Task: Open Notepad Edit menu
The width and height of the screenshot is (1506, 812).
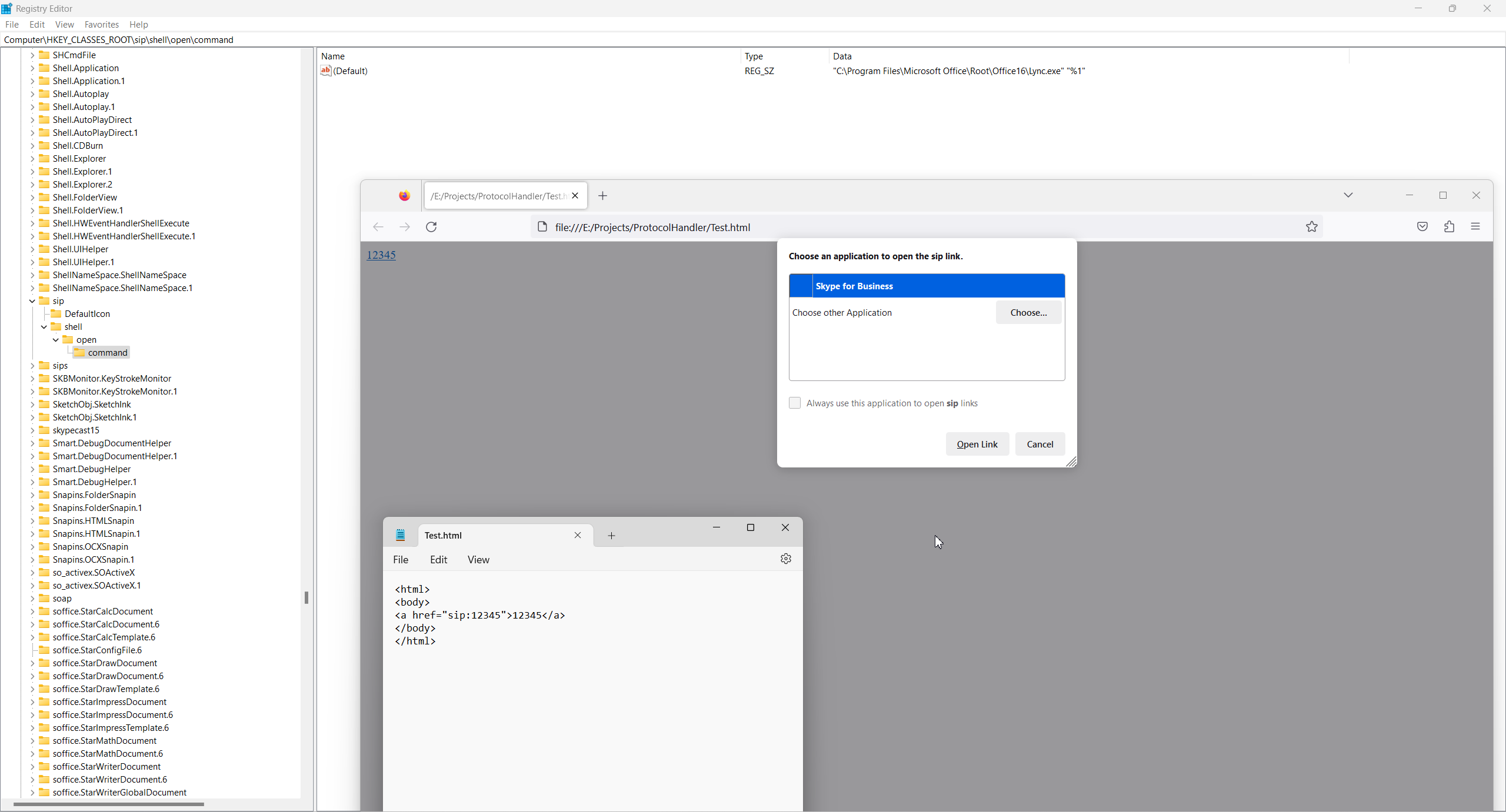Action: click(x=438, y=560)
